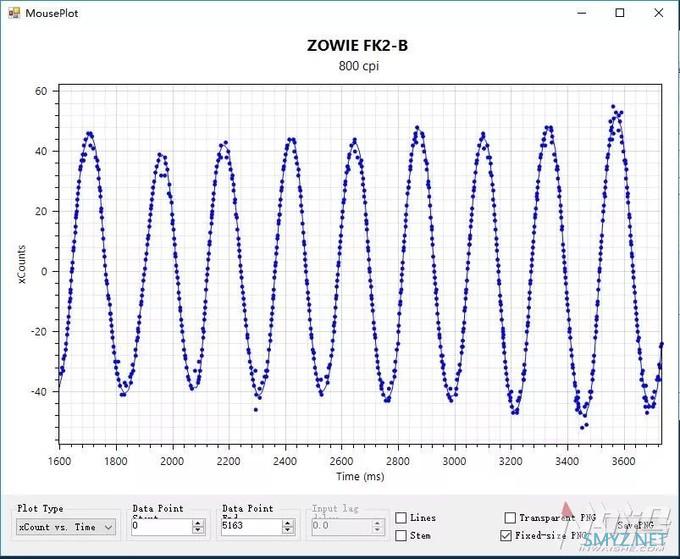Click the 1600 tick label on time axis
The image size is (680, 559).
click(x=59, y=461)
